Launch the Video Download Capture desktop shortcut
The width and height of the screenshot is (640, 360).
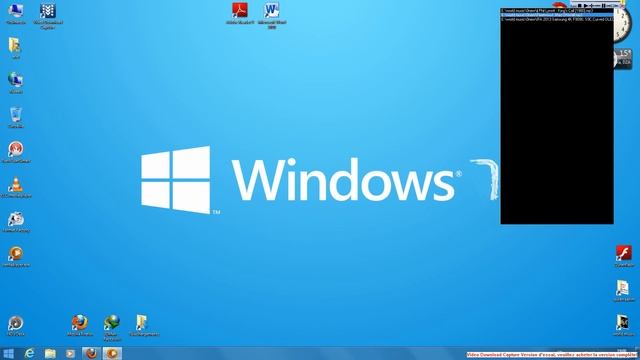[x=48, y=16]
